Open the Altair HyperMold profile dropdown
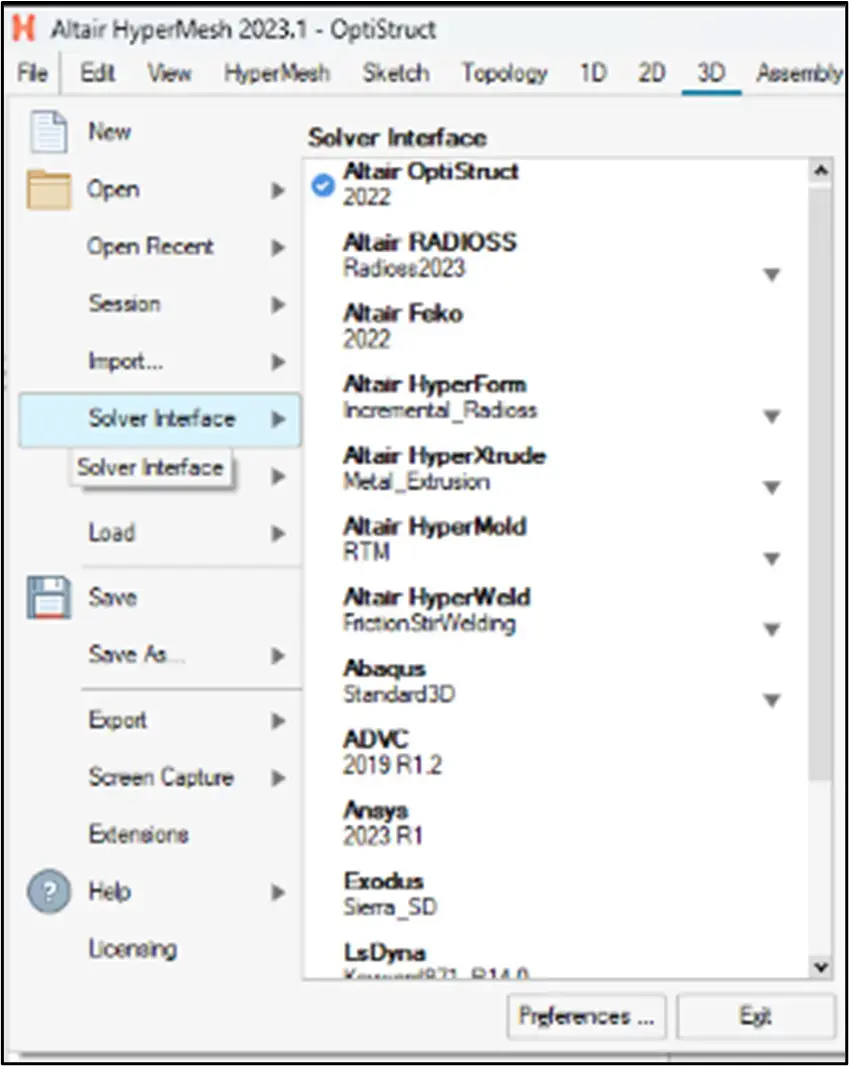The width and height of the screenshot is (849, 1066). (x=772, y=559)
